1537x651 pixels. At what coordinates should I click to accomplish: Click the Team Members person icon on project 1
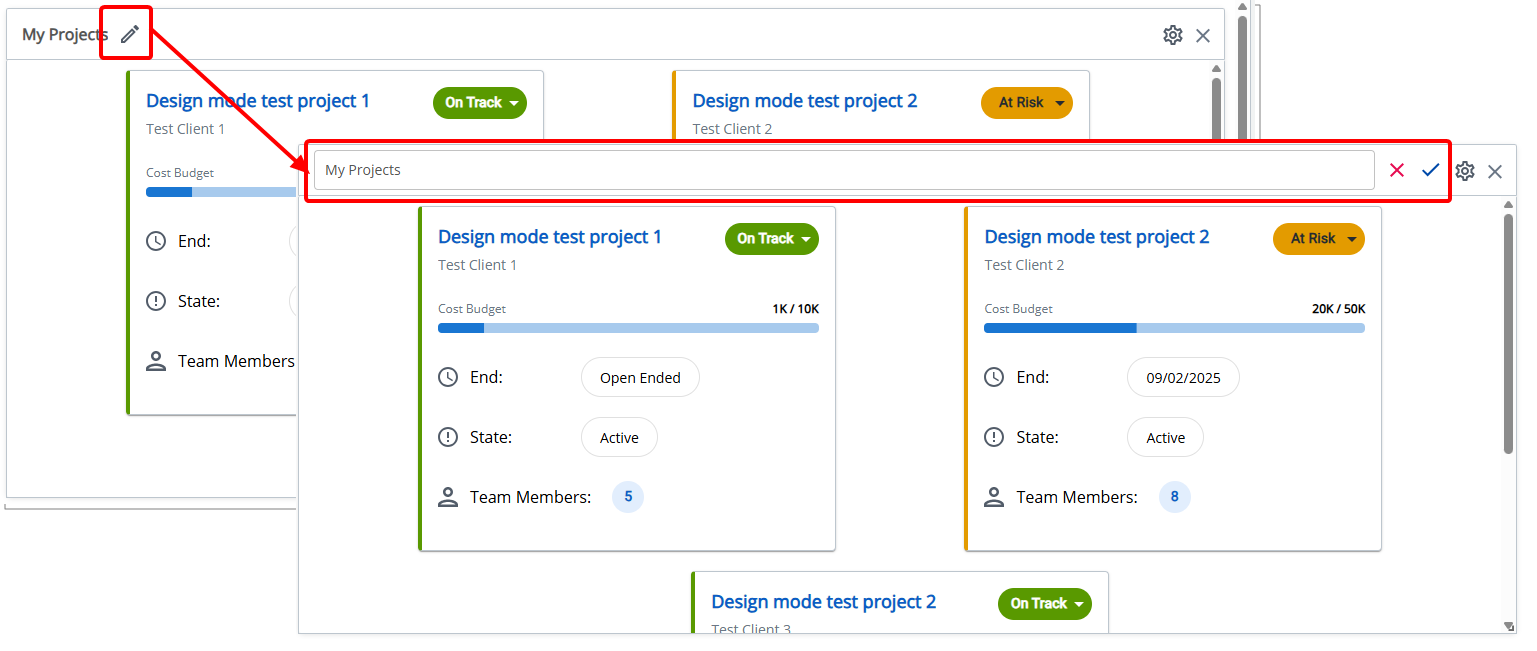click(x=448, y=496)
